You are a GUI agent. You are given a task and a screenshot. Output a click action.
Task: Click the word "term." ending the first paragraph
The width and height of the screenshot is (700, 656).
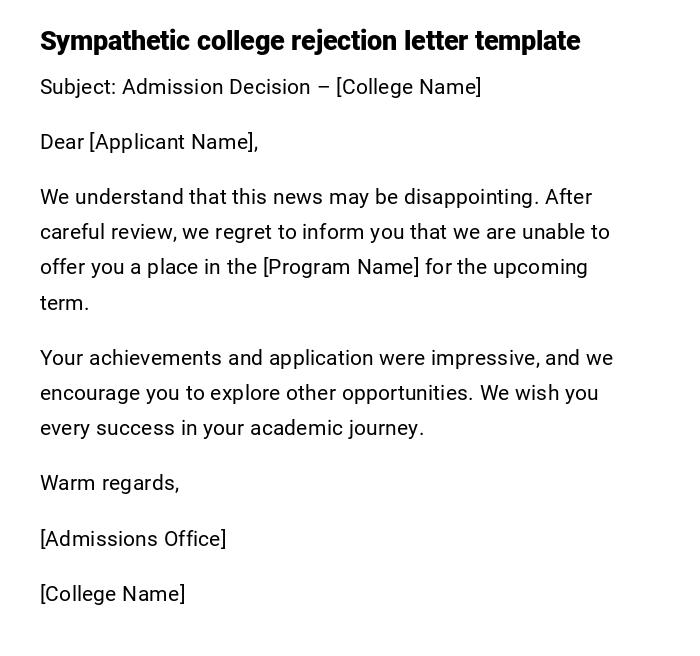coord(64,303)
